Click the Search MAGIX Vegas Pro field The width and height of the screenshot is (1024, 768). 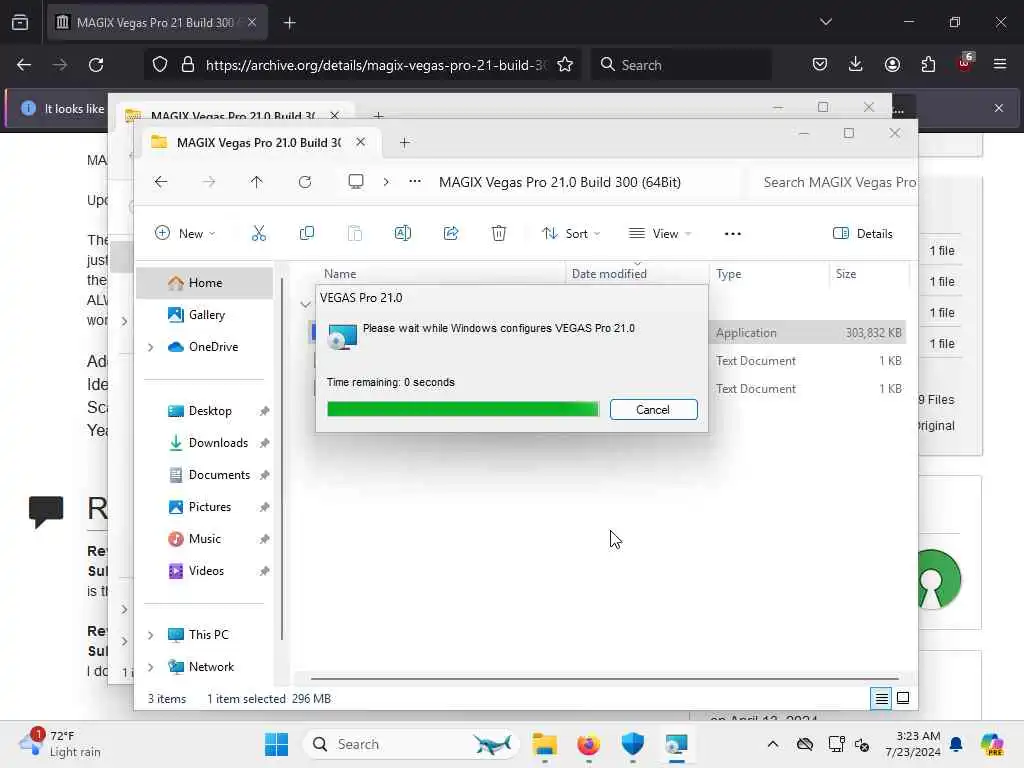[x=839, y=182]
